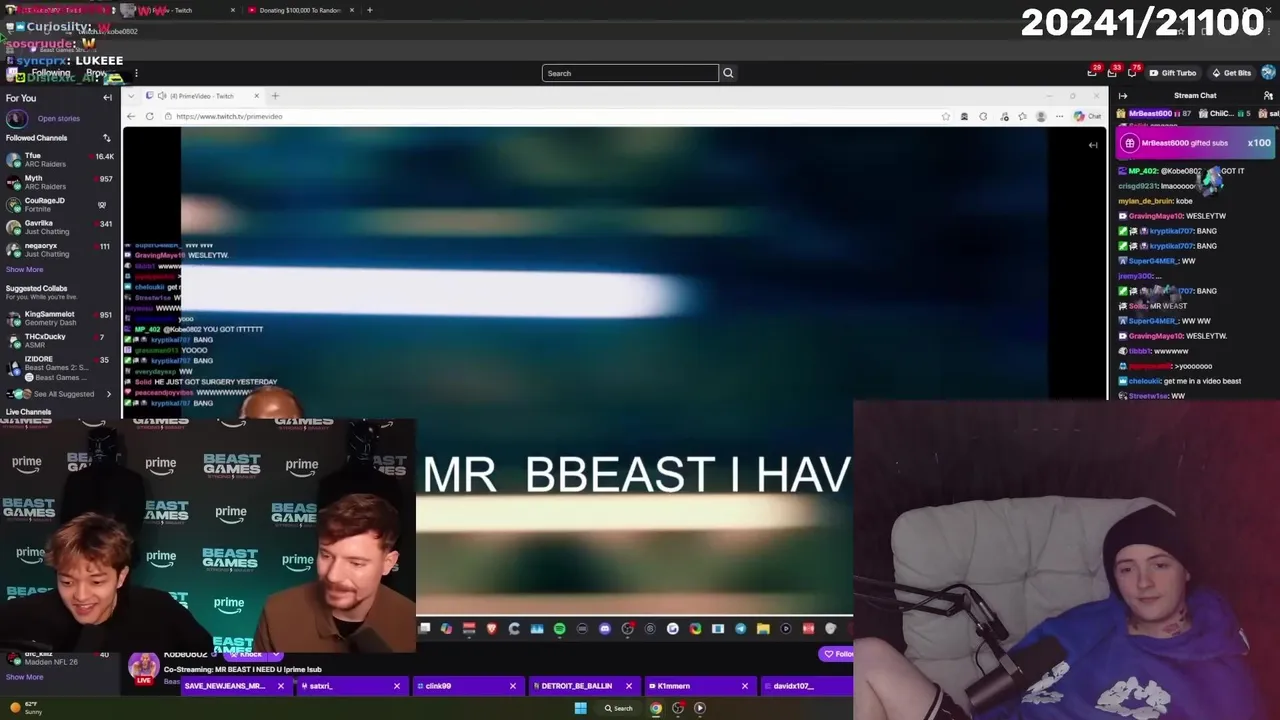Image resolution: width=1280 pixels, height=720 pixels.
Task: Click davidx107_ co-streamer chip
Action: (x=808, y=686)
